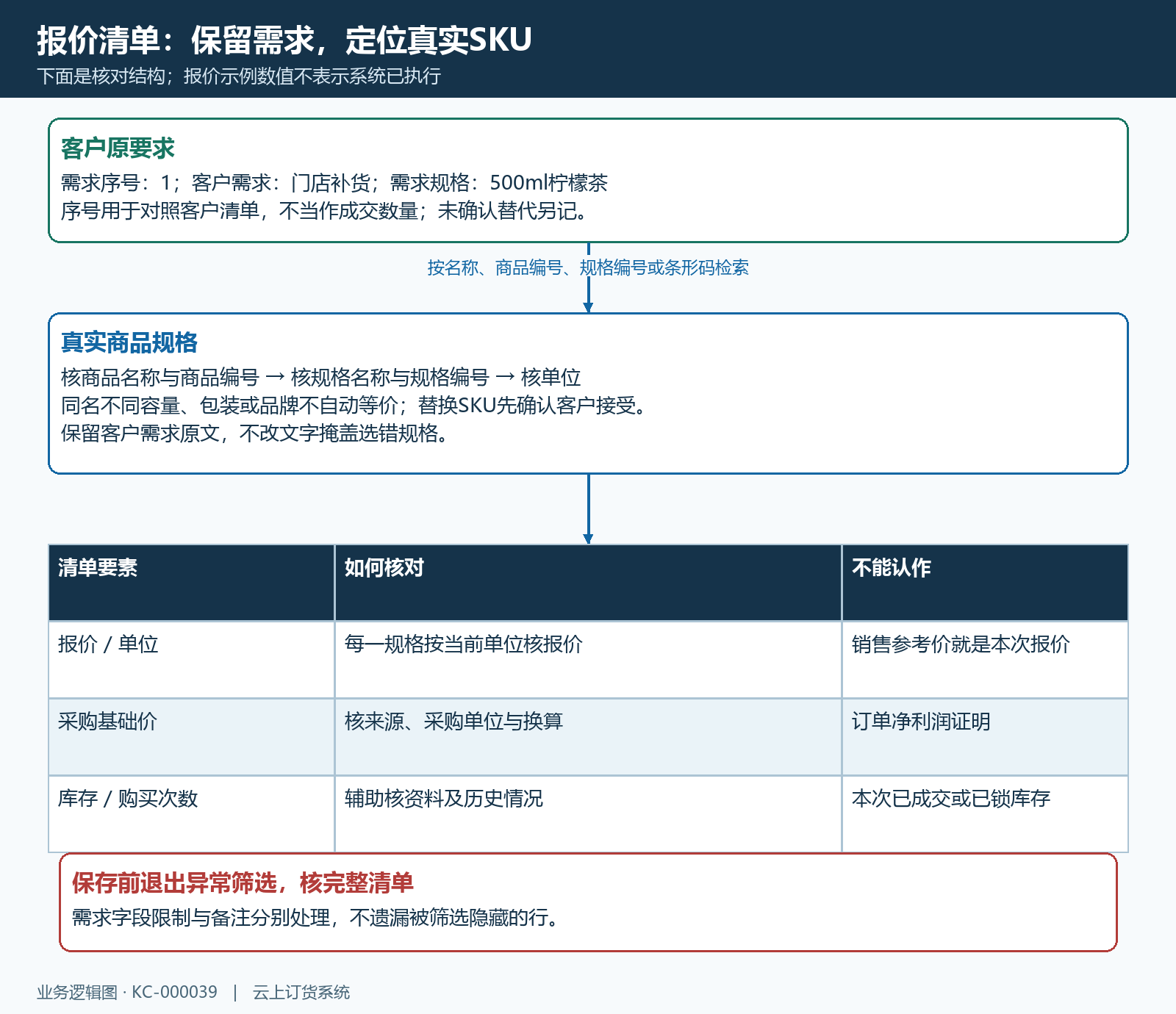Select the 报价 / 单位 cell
This screenshot has width=1176, height=1014.
pyautogui.click(x=192, y=660)
